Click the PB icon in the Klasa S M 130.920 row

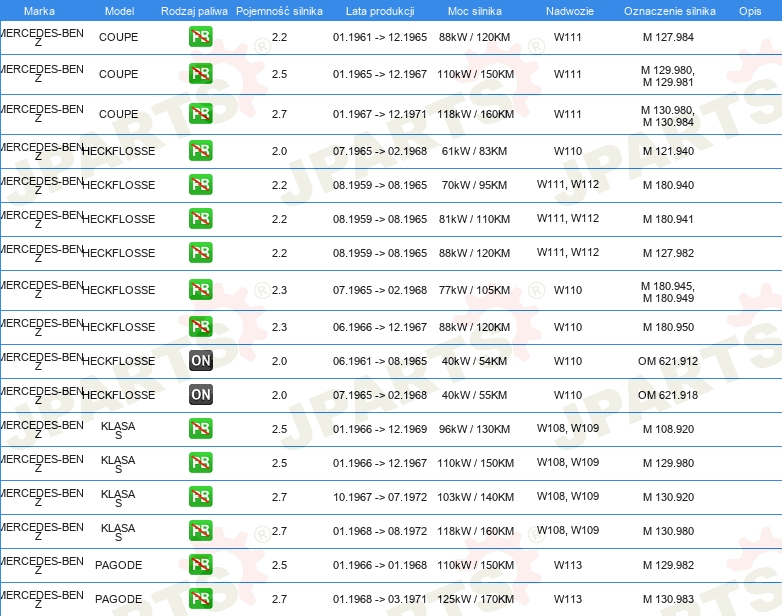tap(201, 497)
